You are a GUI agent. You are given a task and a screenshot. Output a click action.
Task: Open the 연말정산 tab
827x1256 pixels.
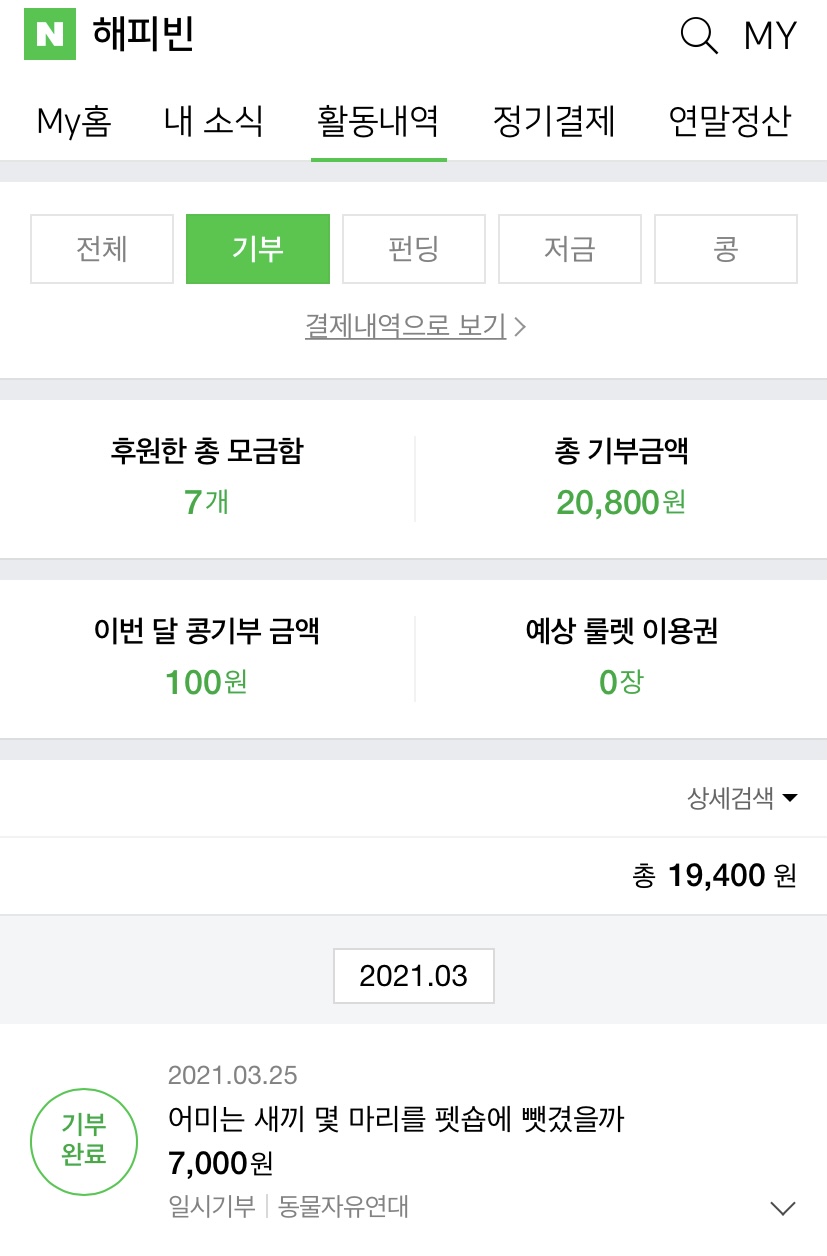(x=730, y=122)
